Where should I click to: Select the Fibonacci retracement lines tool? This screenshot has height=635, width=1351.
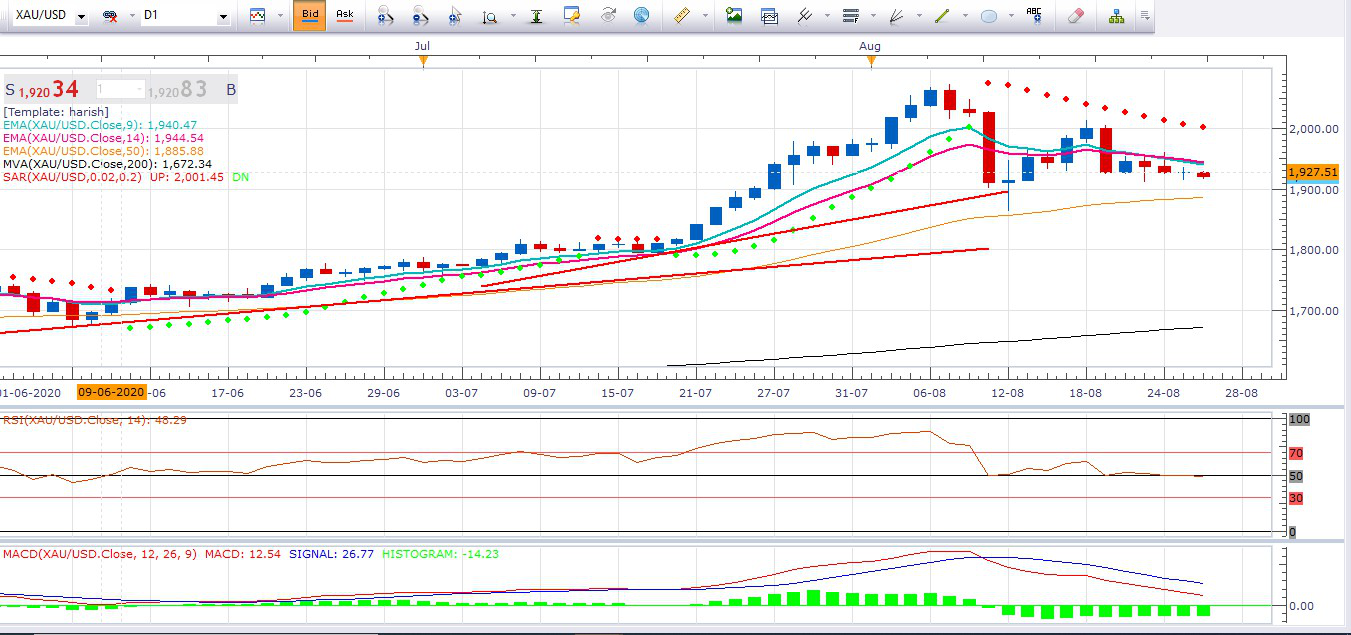tap(852, 16)
